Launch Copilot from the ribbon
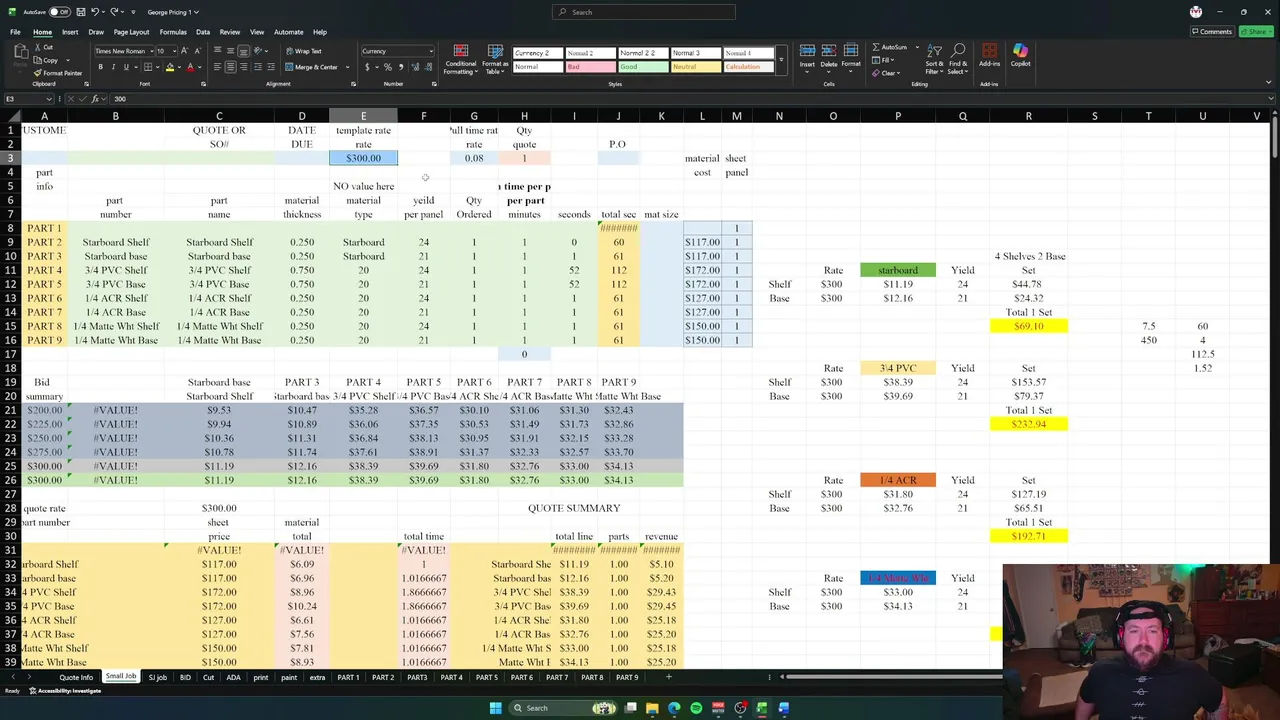1280x720 pixels. (x=1020, y=56)
